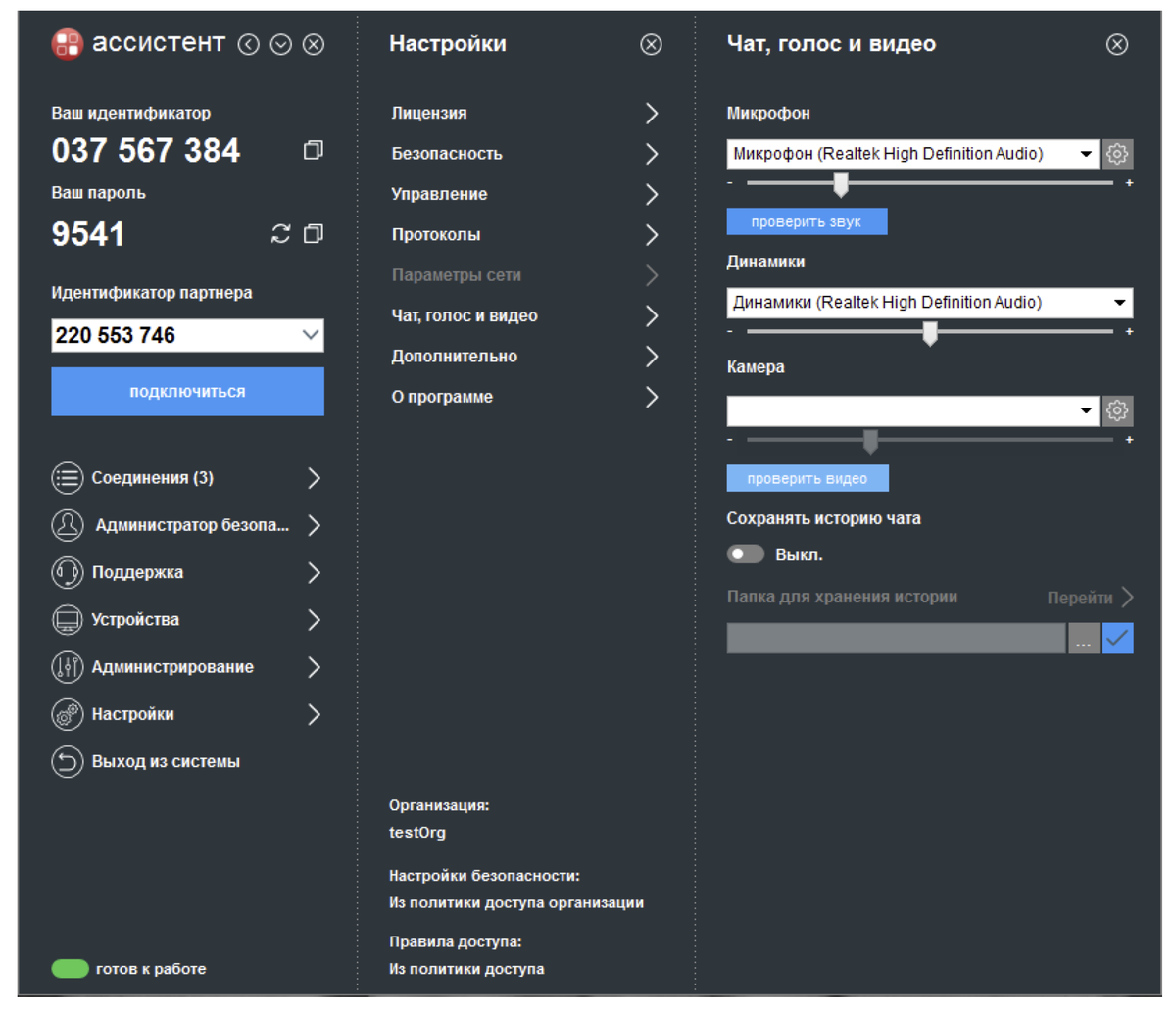
Task: Click the browse folder ellipsis button
Action: coord(1083,639)
